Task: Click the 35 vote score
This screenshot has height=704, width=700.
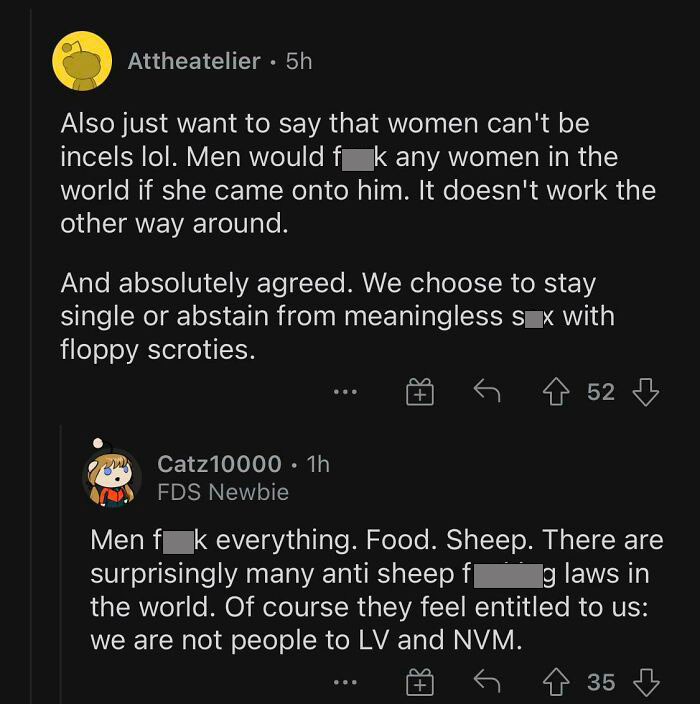Action: click(601, 682)
